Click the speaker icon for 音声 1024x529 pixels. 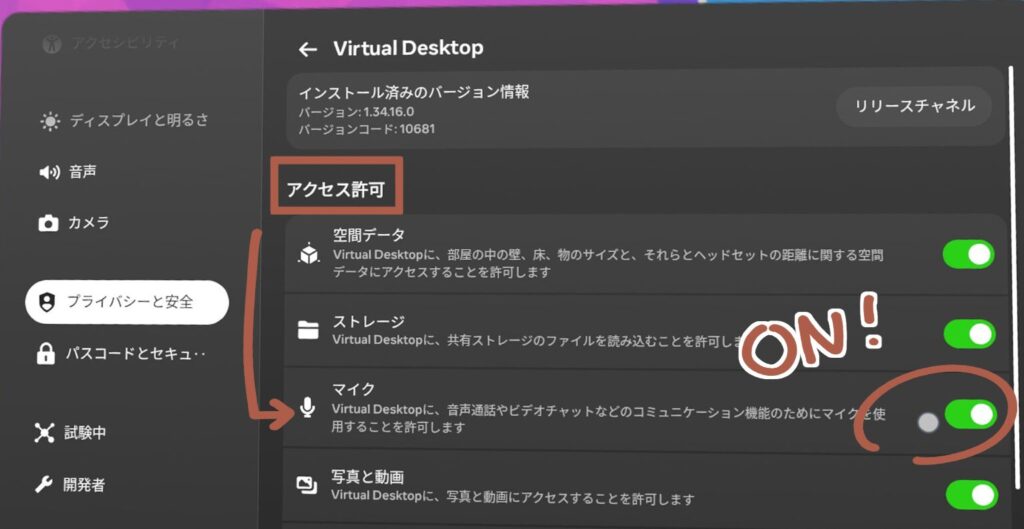click(49, 172)
